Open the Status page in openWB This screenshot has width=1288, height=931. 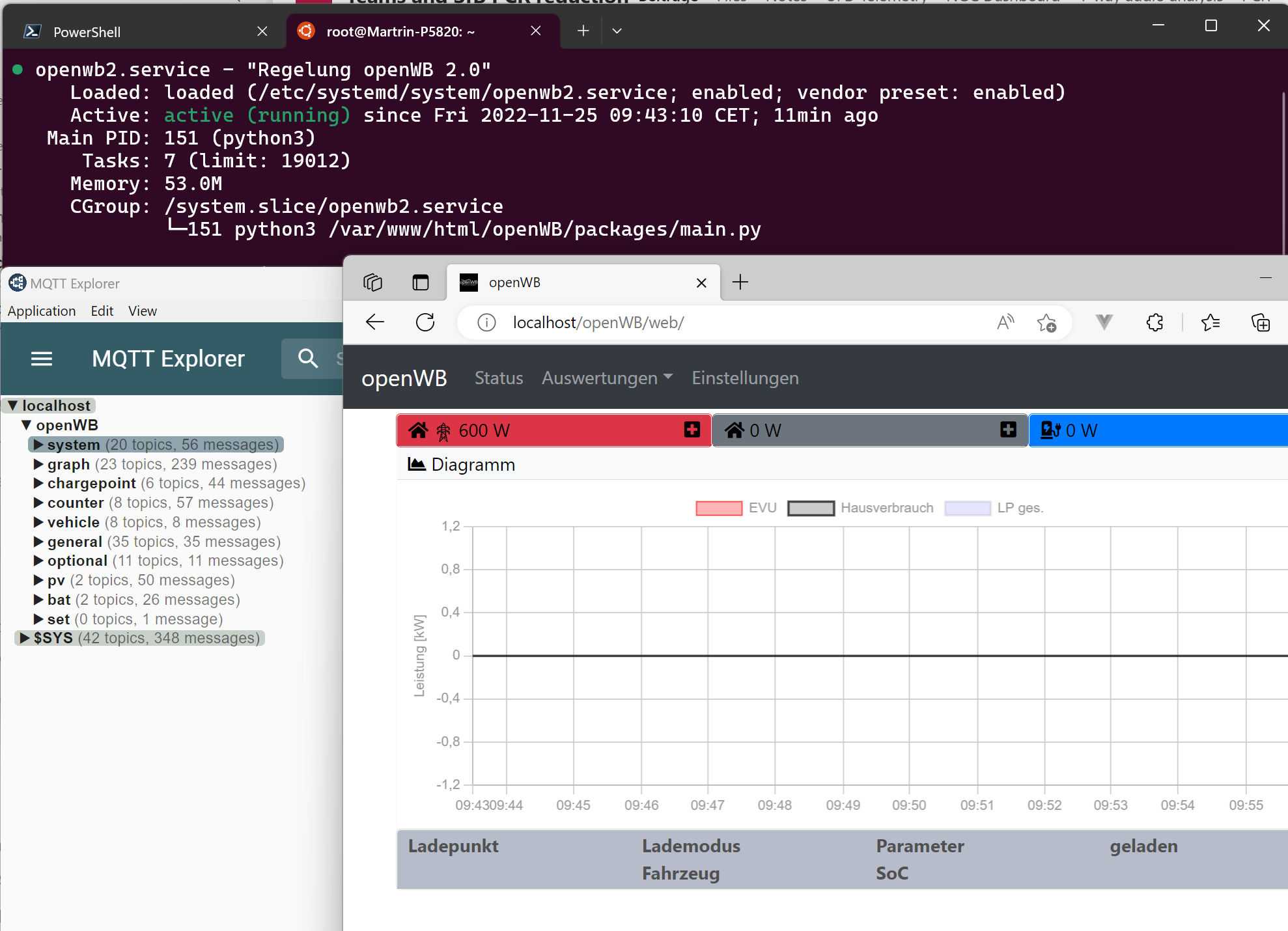[499, 378]
